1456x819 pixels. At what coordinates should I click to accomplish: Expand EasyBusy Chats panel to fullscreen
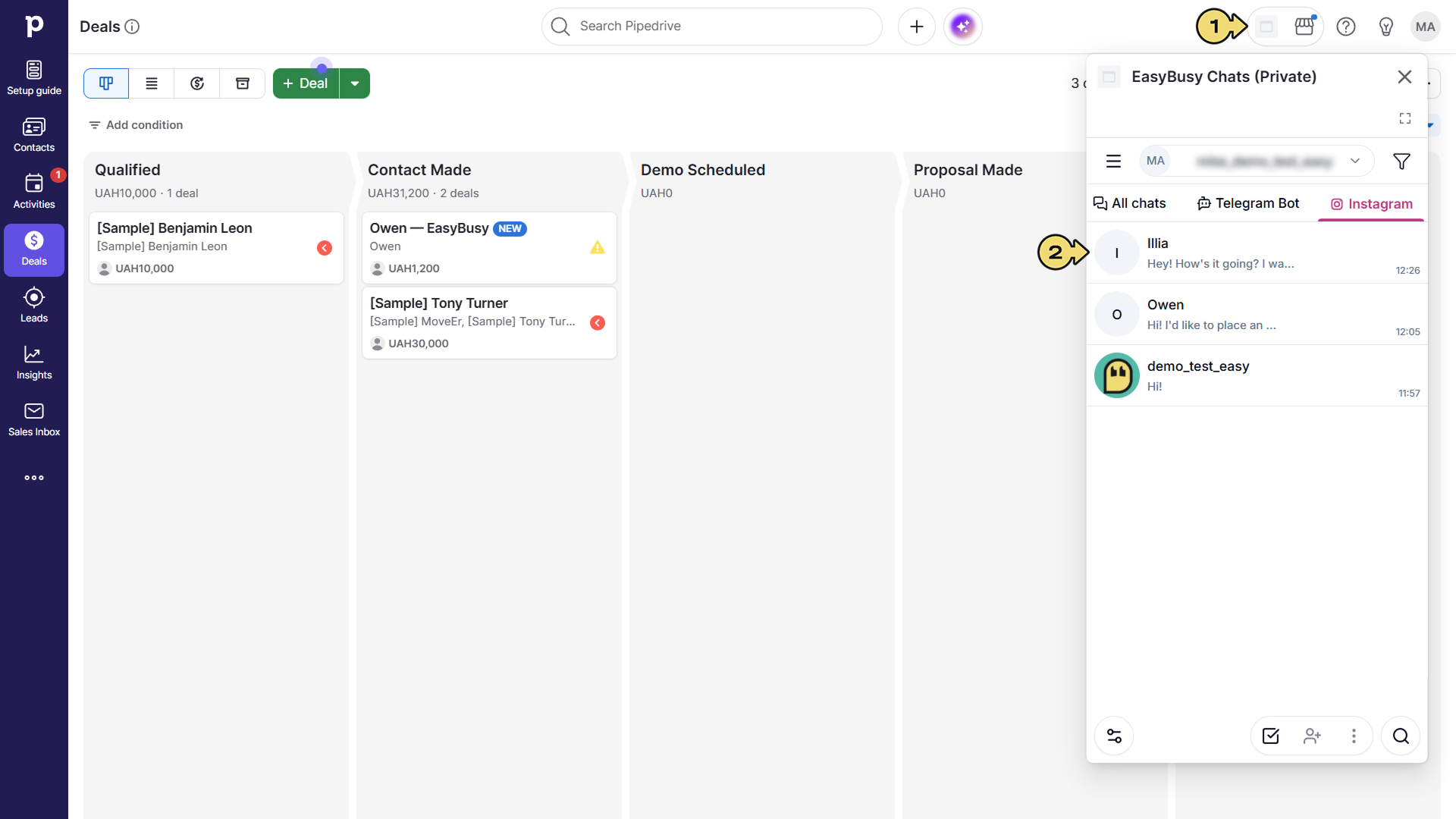1405,118
